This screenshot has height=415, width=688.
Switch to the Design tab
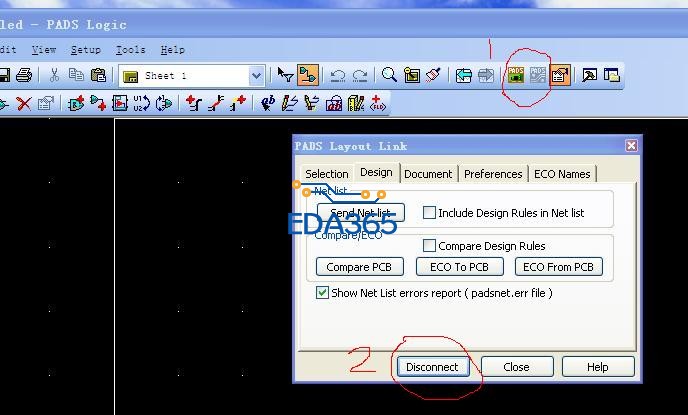(376, 172)
